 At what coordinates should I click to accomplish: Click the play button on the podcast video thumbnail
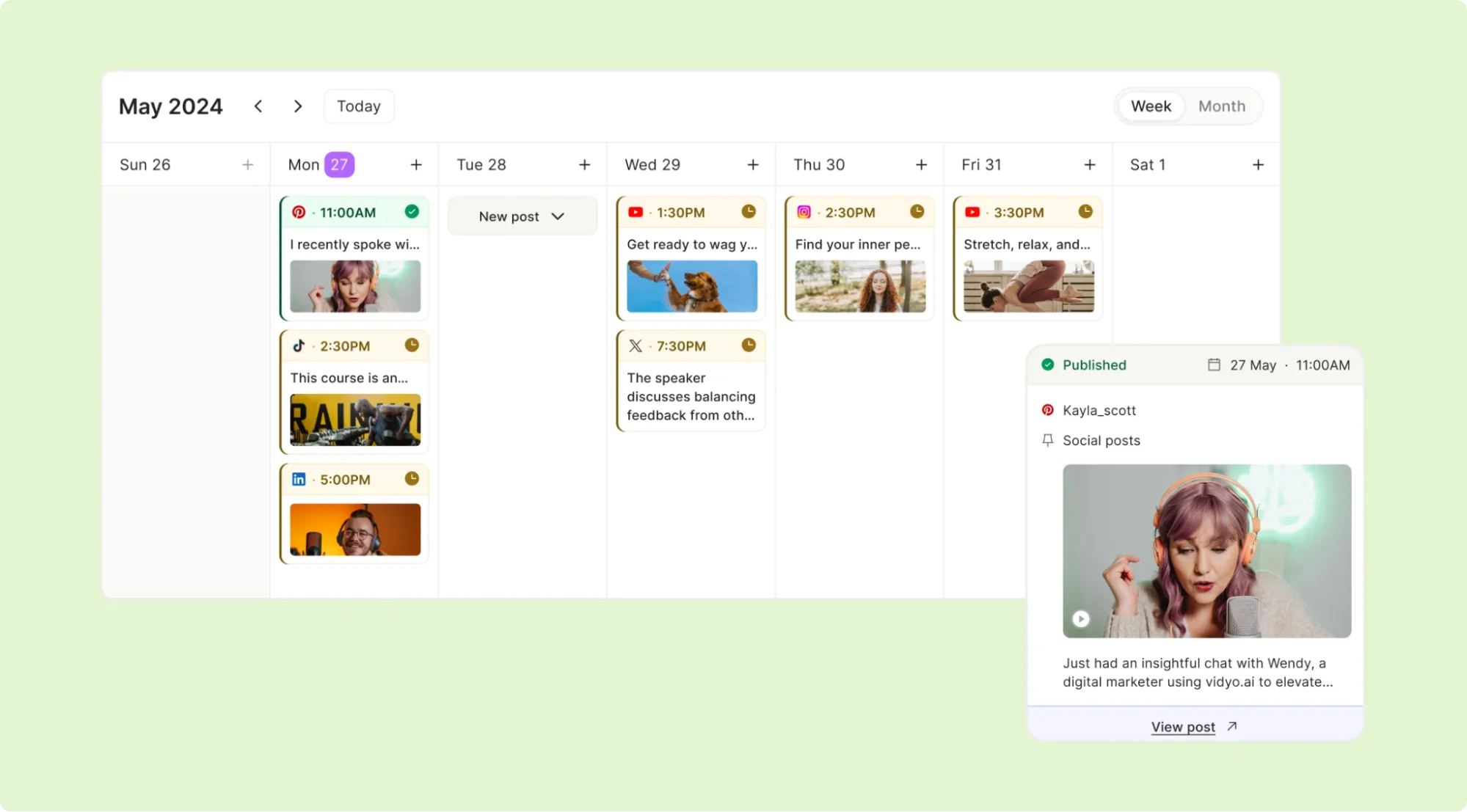pyautogui.click(x=1081, y=619)
